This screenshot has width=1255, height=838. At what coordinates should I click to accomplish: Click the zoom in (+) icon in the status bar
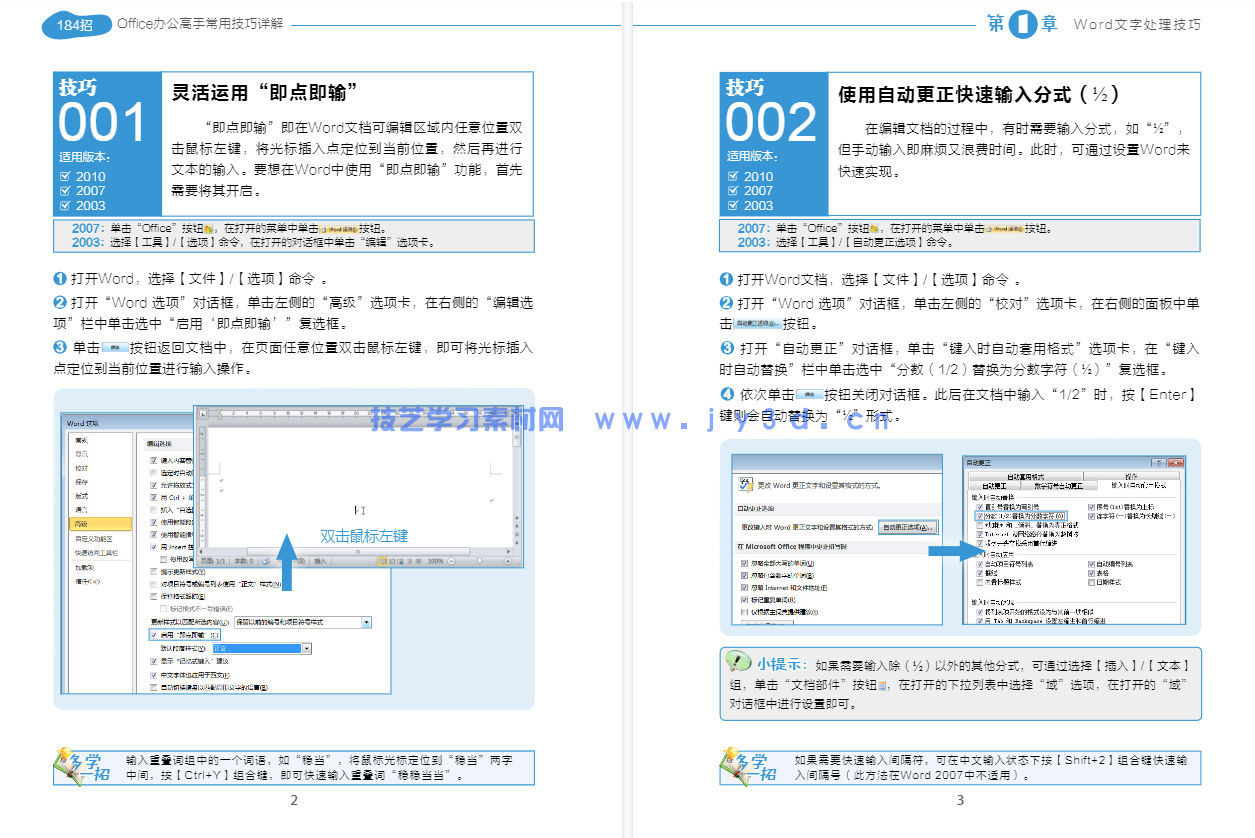507,561
